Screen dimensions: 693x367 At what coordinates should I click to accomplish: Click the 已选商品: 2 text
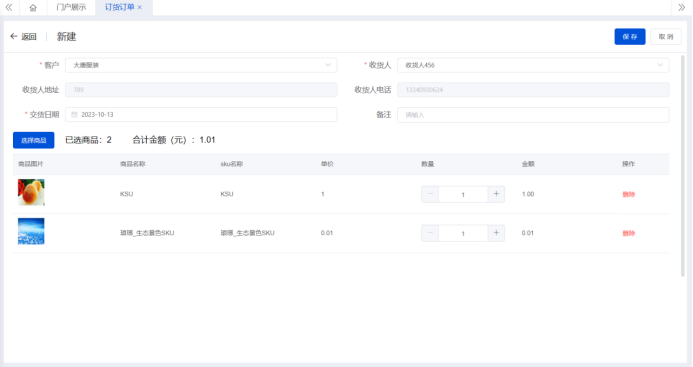[x=88, y=140]
